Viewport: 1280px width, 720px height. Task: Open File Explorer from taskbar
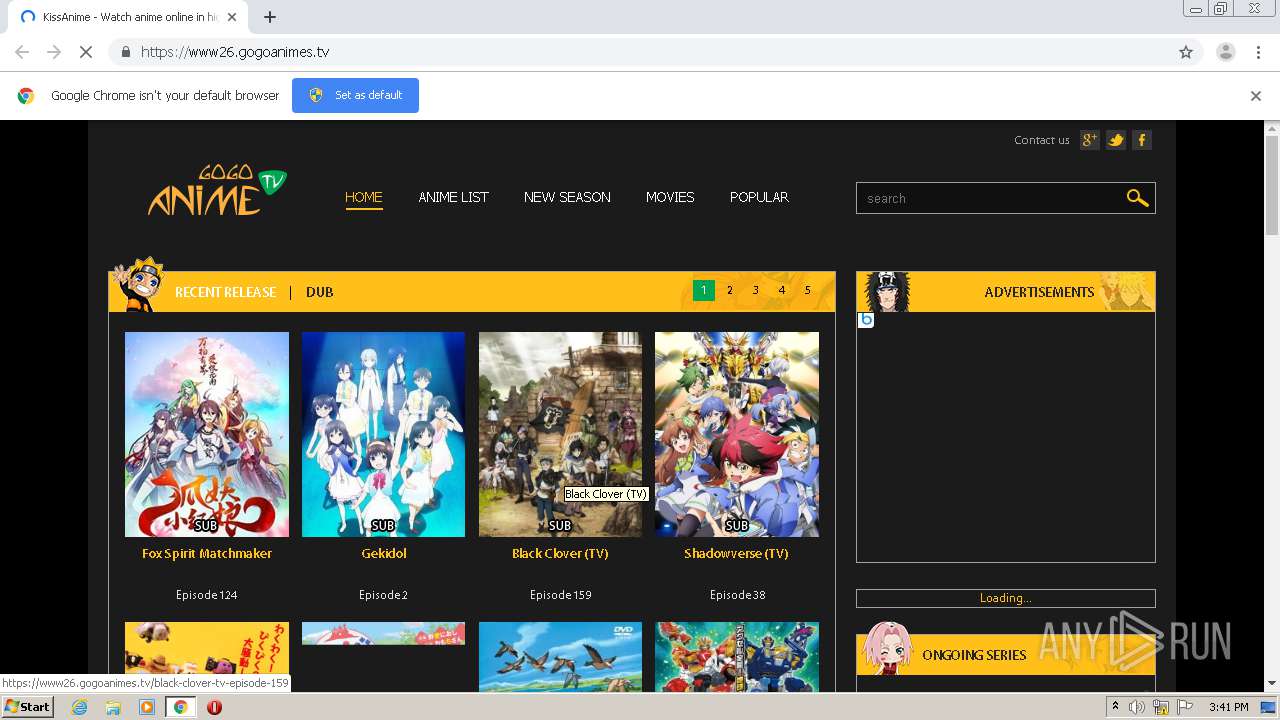(x=113, y=707)
